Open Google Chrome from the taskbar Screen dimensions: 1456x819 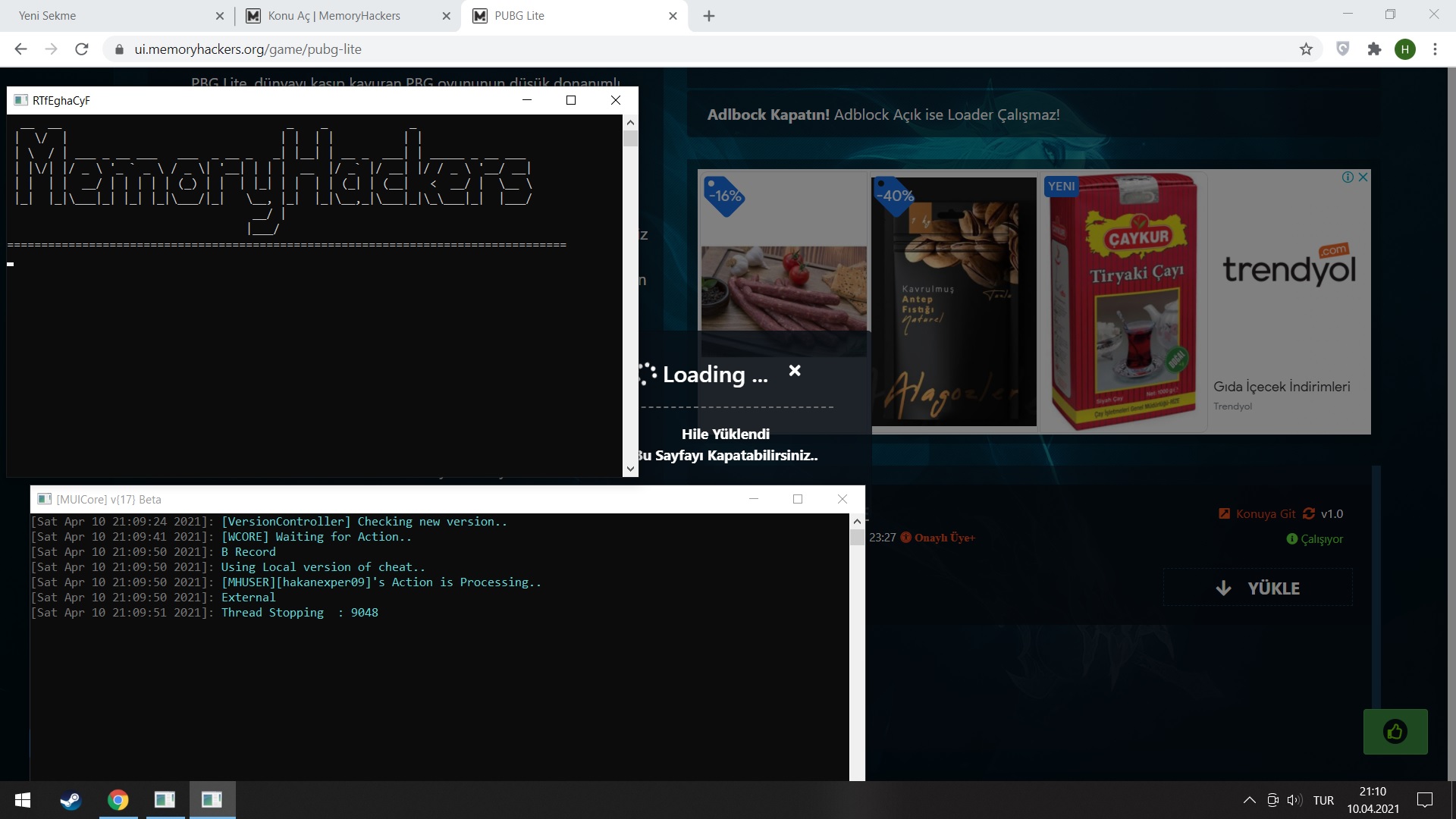(x=118, y=800)
